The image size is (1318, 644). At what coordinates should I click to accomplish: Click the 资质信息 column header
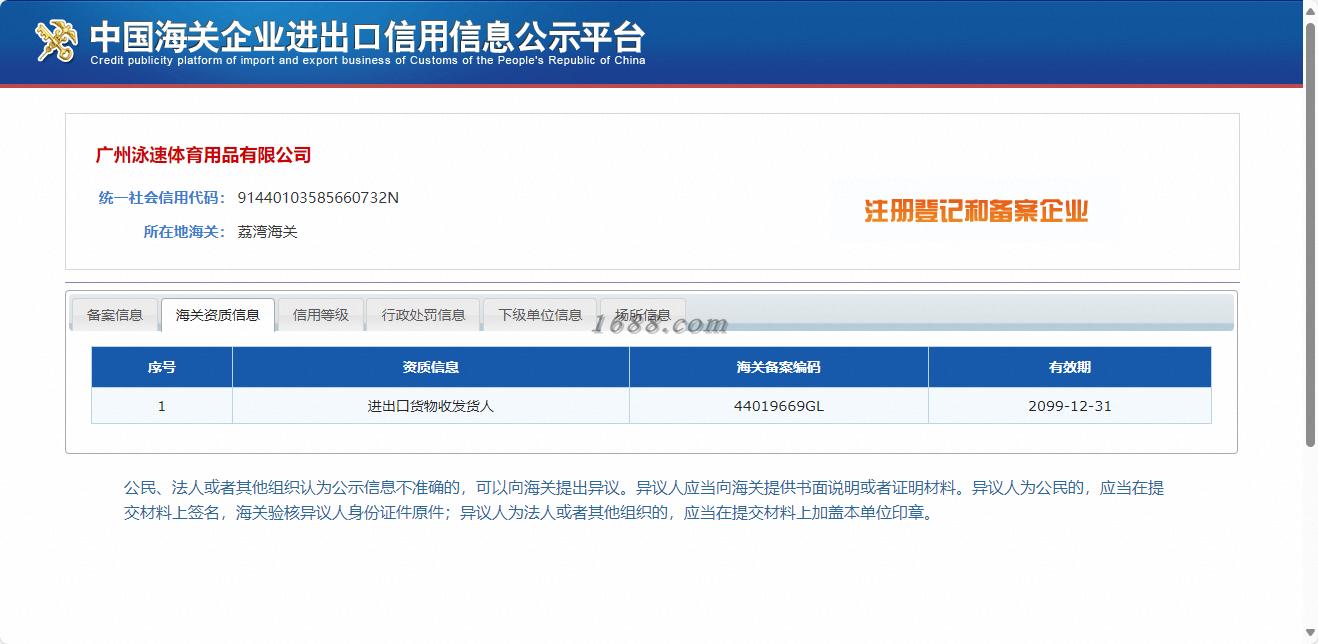431,367
